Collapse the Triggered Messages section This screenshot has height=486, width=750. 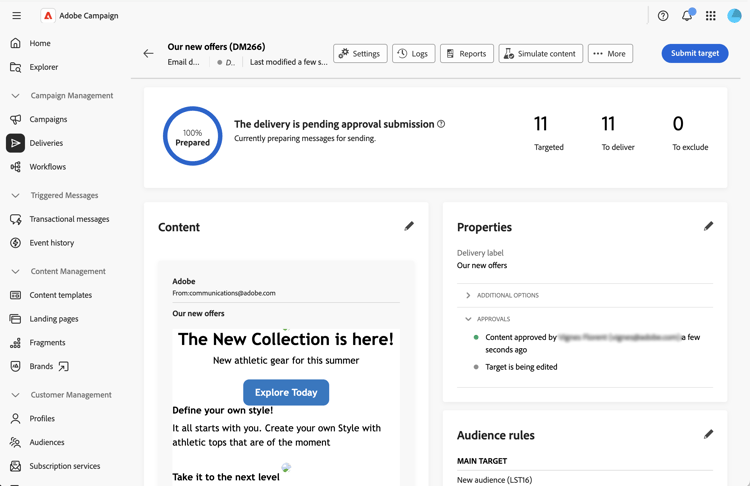(x=15, y=195)
